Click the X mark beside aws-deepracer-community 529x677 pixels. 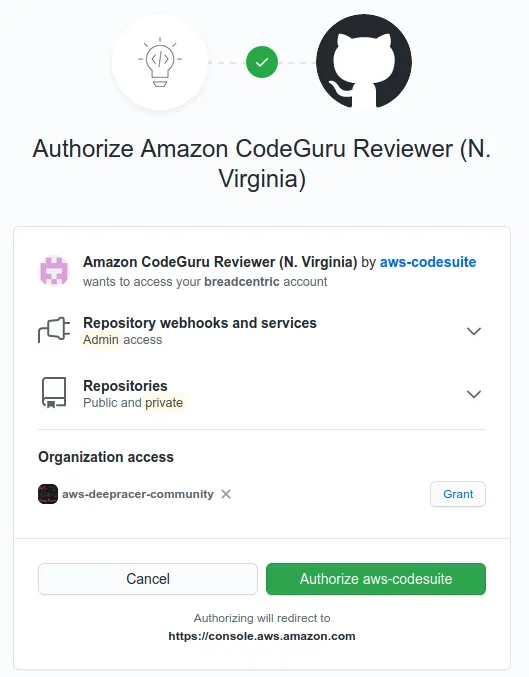[x=226, y=494]
